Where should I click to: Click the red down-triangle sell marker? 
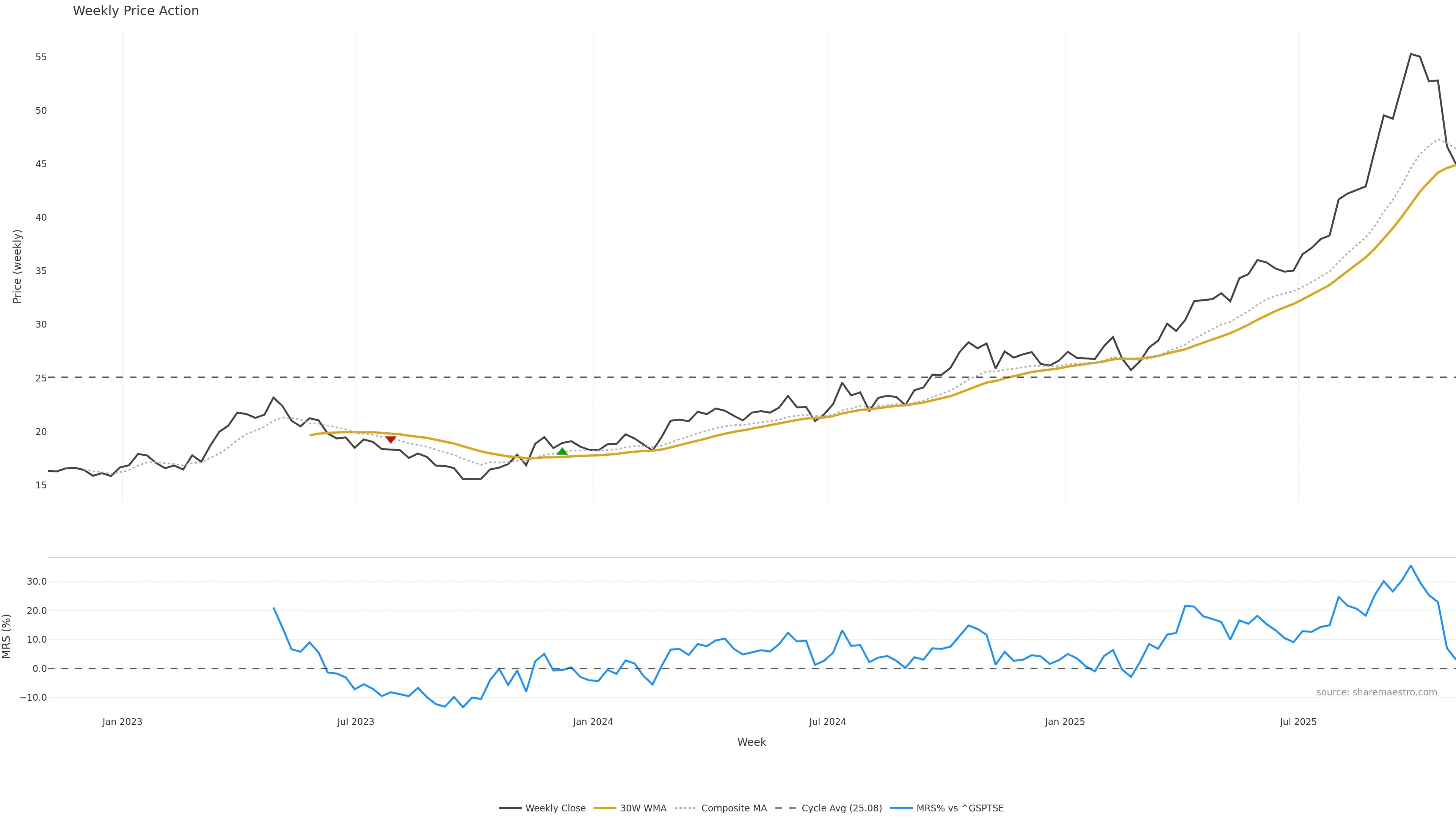(391, 440)
